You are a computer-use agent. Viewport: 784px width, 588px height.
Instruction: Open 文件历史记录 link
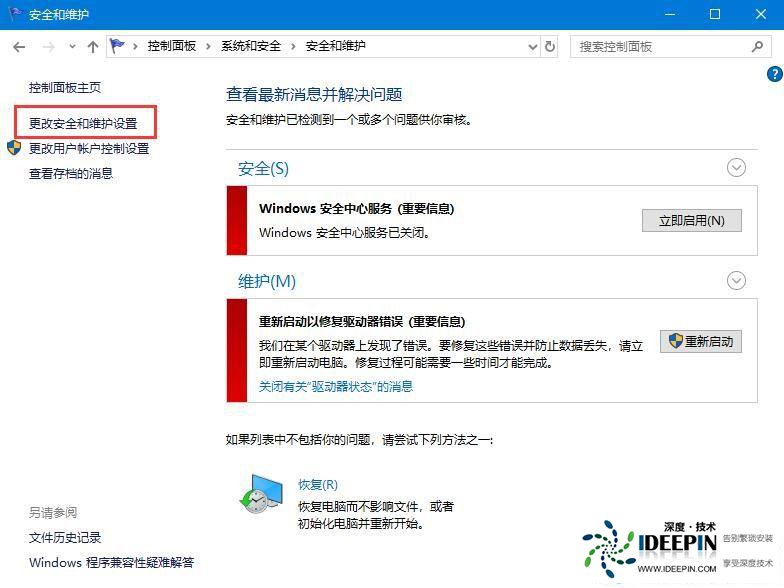tap(65, 538)
